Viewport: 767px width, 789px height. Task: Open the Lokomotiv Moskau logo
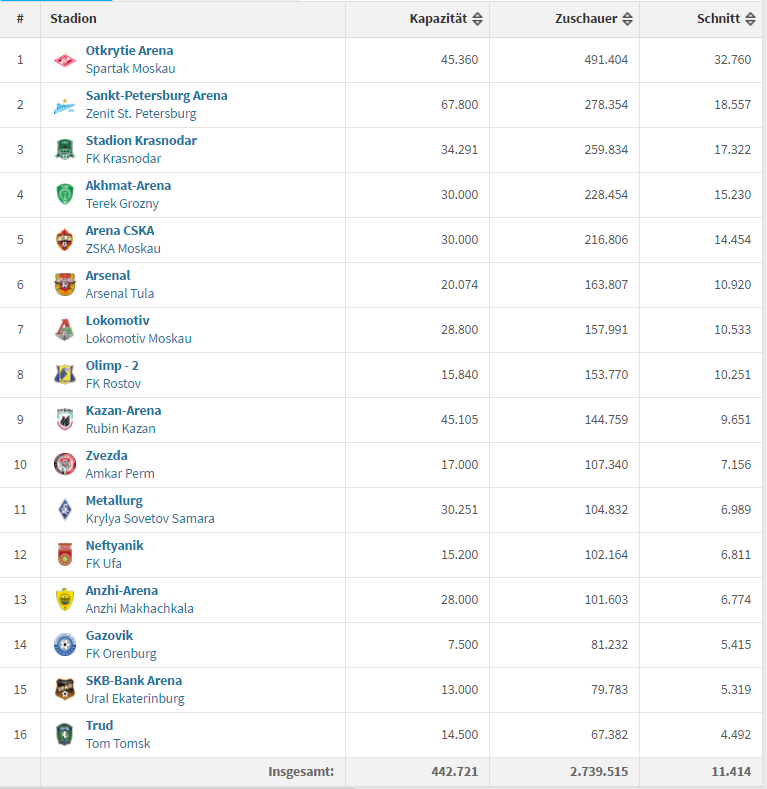65,330
